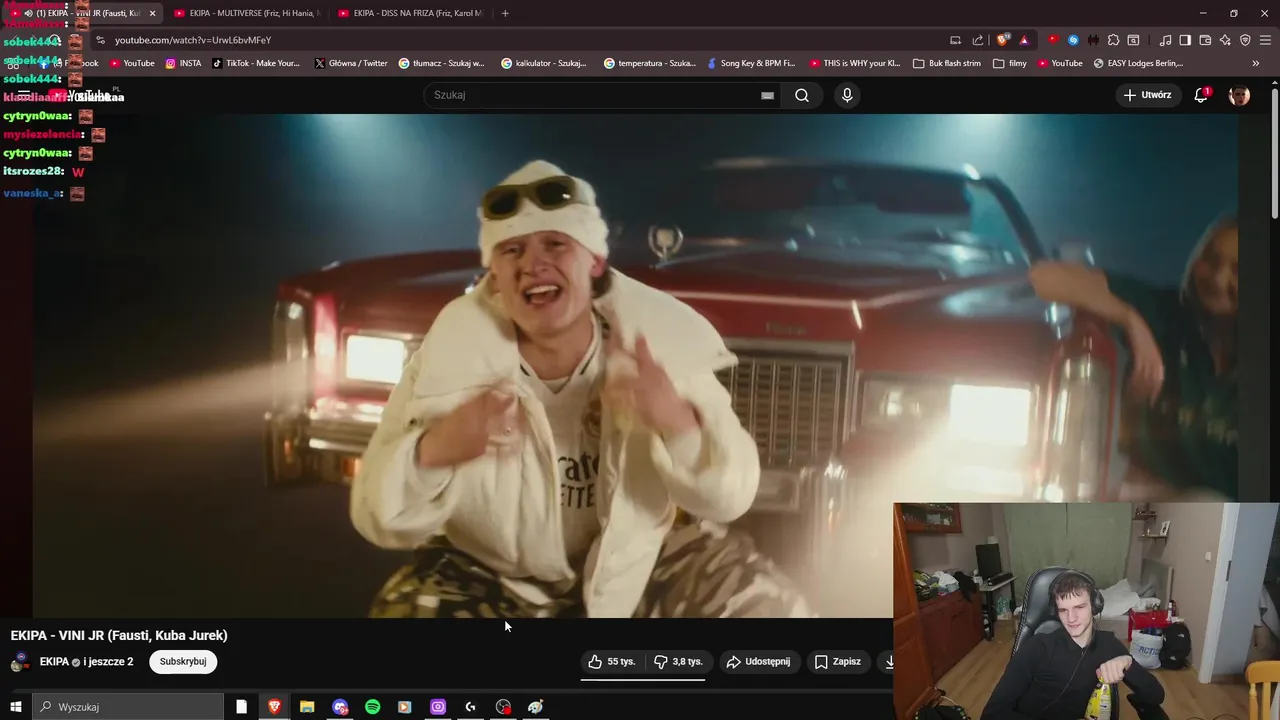This screenshot has height=720, width=1280.
Task: Show more bookmarks with the double chevron
Action: (1256, 63)
